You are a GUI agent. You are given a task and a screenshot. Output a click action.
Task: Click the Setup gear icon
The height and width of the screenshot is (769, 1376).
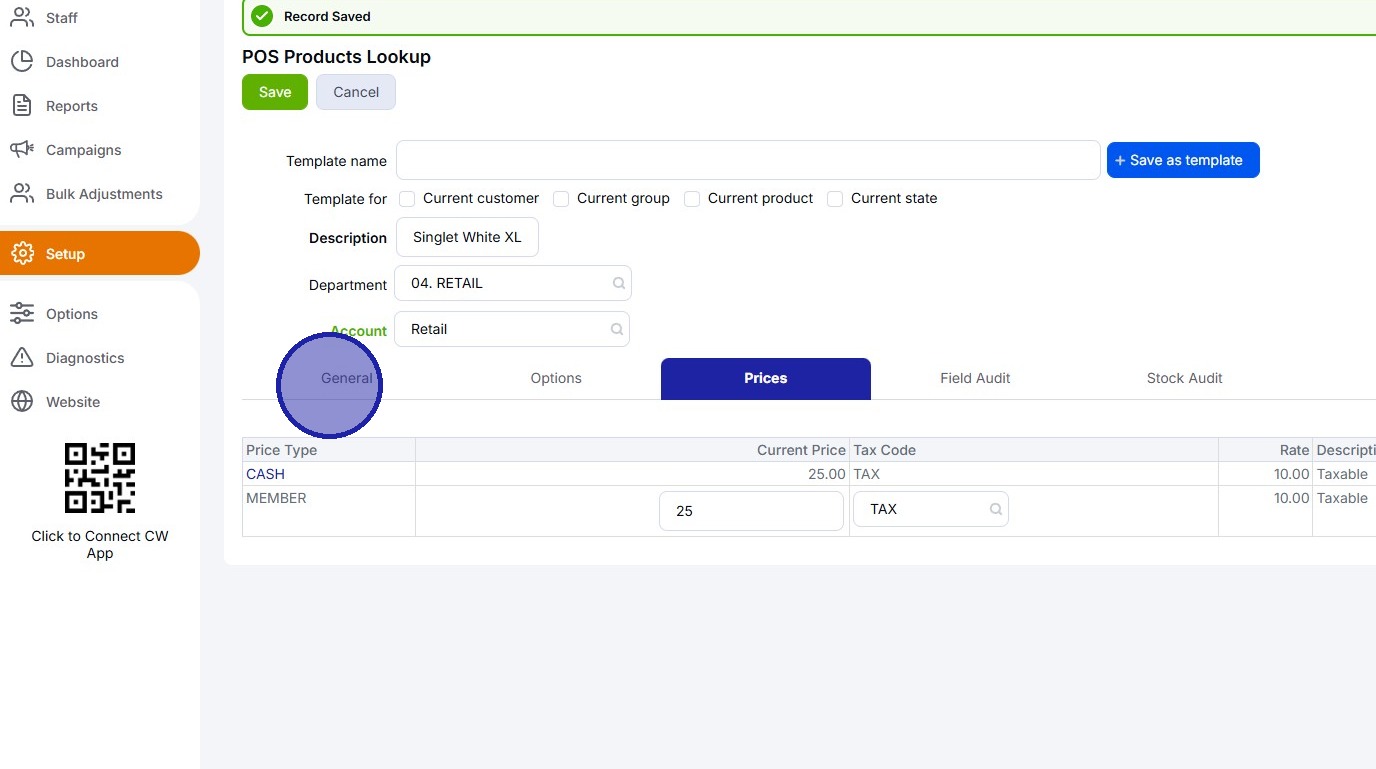[x=22, y=253]
